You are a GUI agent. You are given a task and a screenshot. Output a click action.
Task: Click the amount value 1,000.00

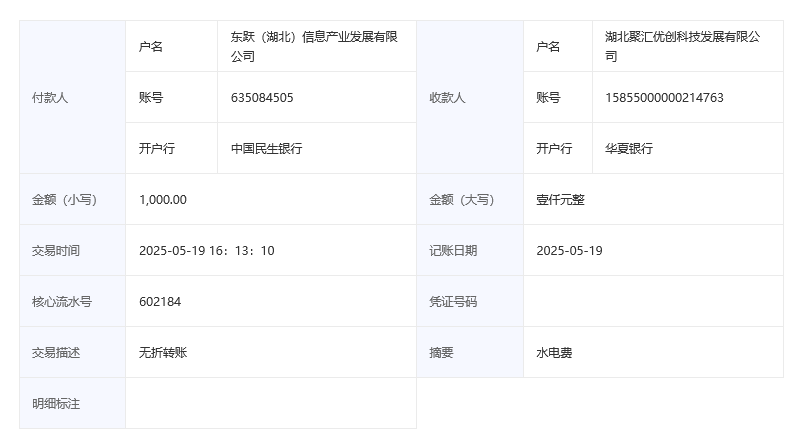click(163, 200)
